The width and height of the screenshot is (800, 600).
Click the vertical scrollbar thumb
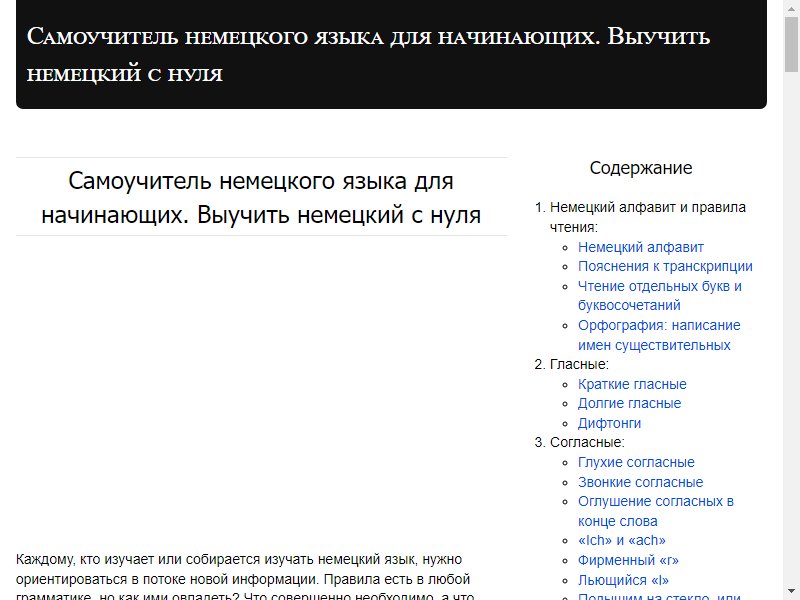[x=791, y=44]
